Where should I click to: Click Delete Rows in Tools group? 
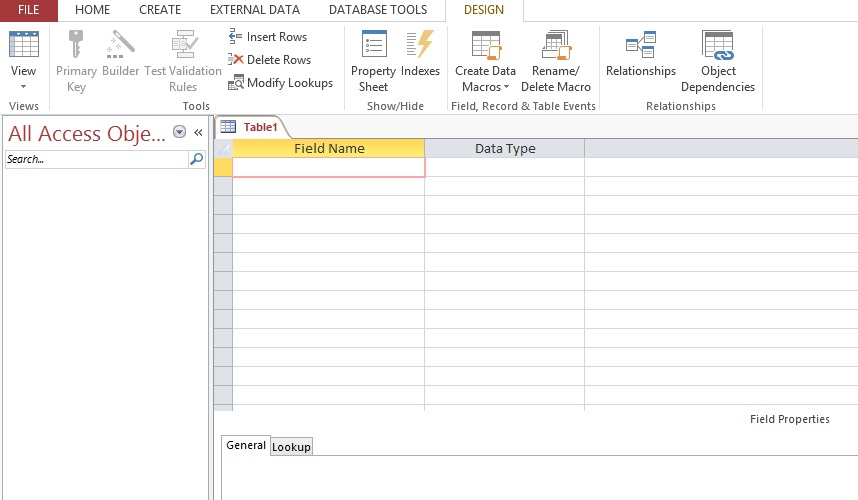click(269, 60)
